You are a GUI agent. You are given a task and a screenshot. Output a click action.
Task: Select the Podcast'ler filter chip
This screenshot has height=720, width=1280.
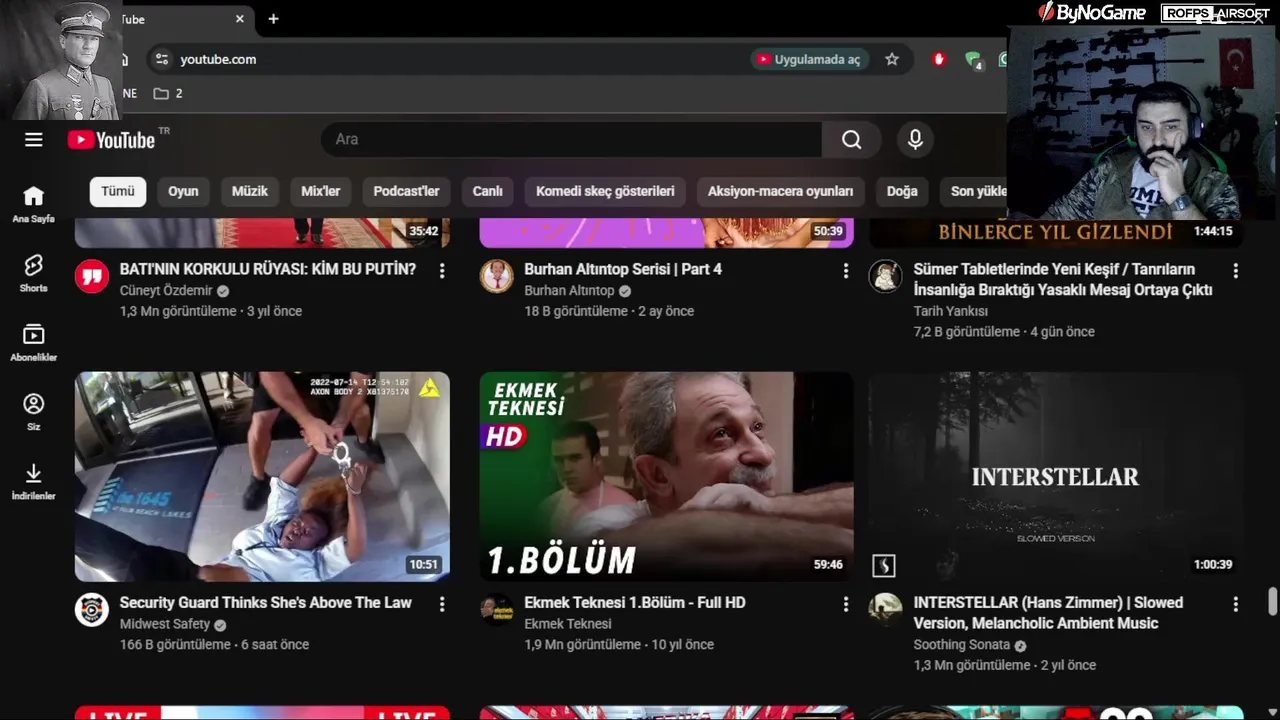406,191
